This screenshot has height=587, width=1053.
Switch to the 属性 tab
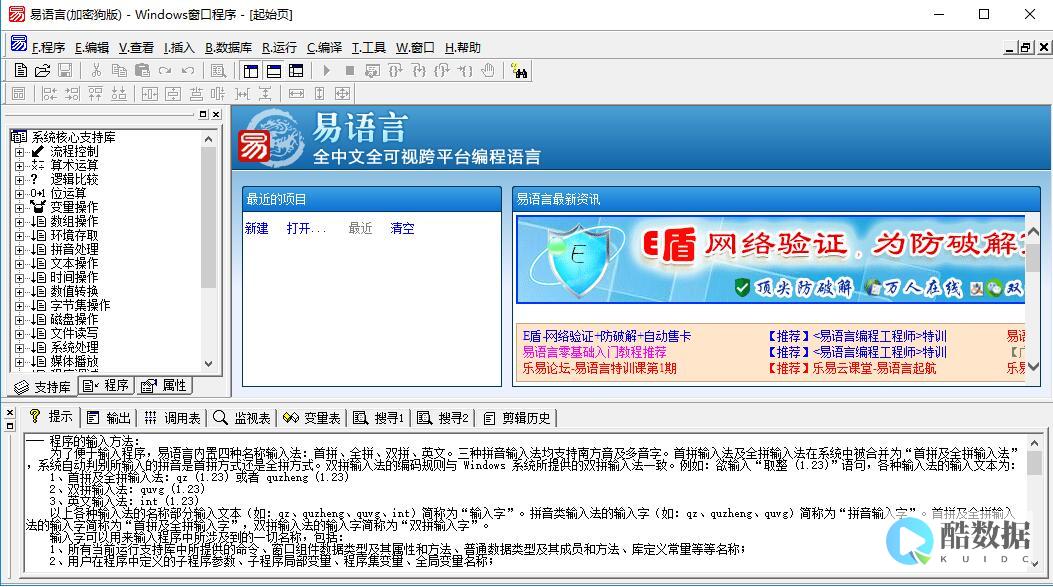point(164,386)
